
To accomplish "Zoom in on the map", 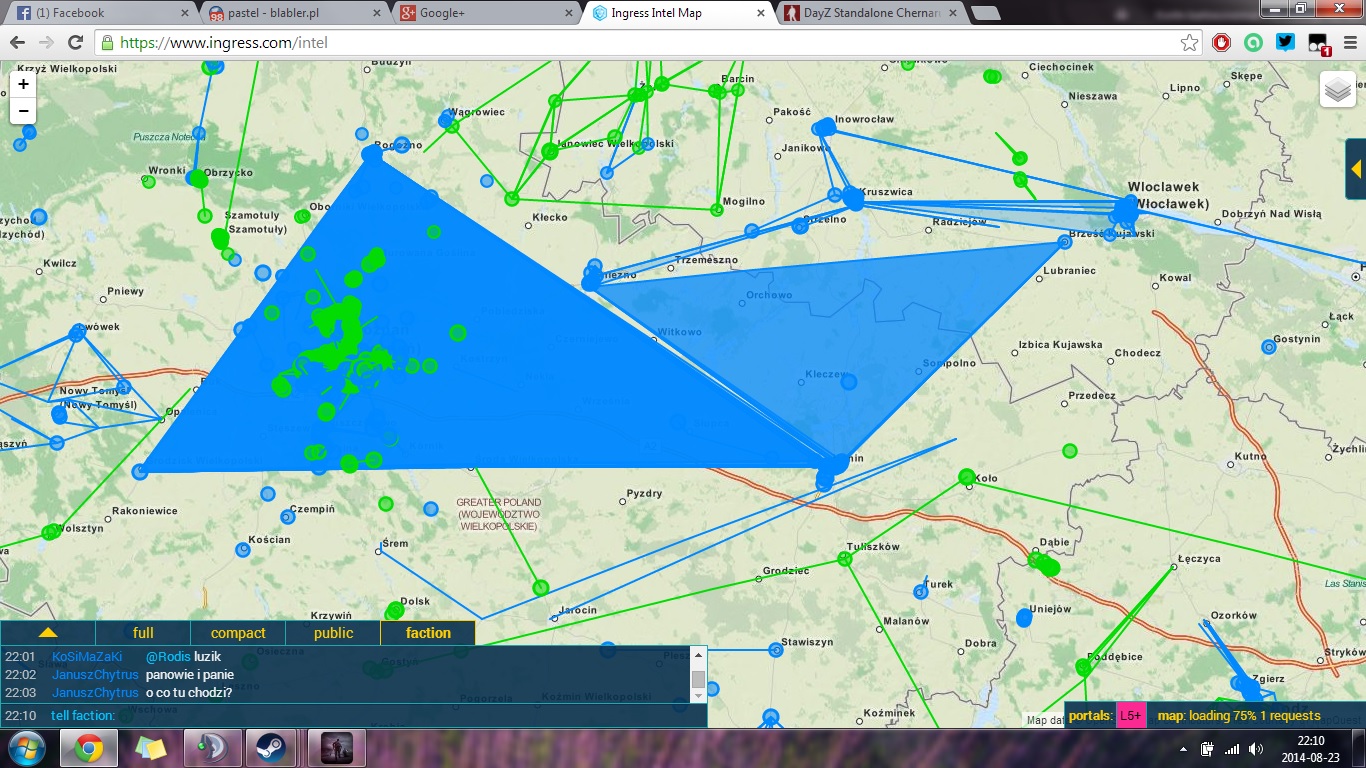I will 23,85.
